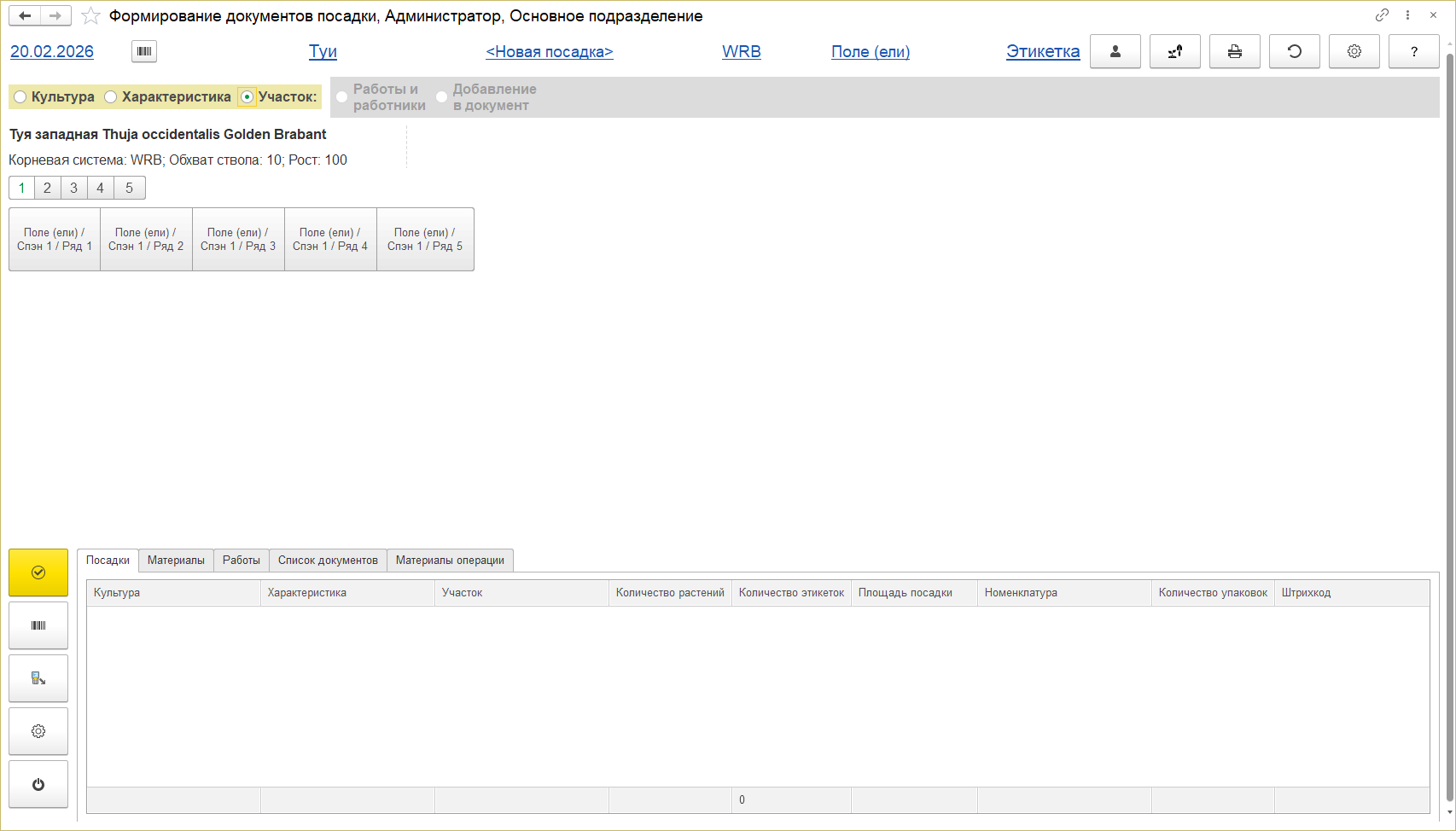The width and height of the screenshot is (1456, 831).
Task: Click the WRB link
Action: pyautogui.click(x=742, y=51)
